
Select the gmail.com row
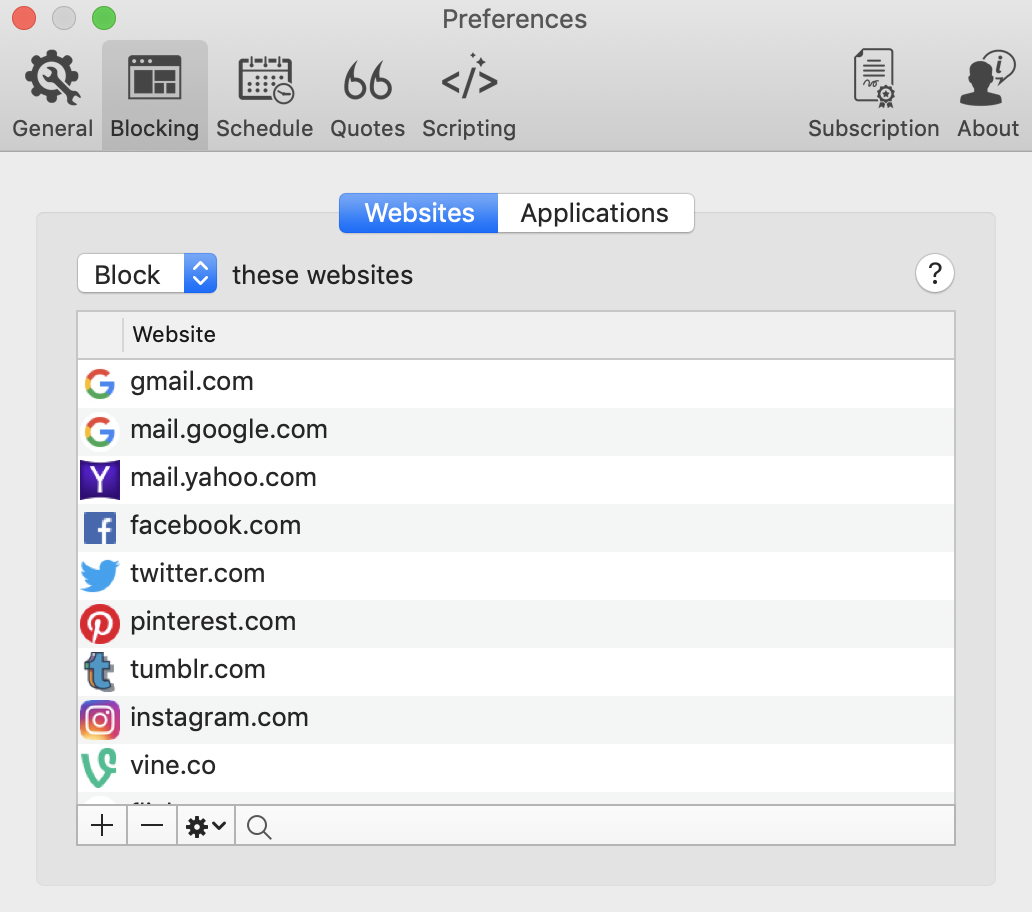click(x=515, y=383)
